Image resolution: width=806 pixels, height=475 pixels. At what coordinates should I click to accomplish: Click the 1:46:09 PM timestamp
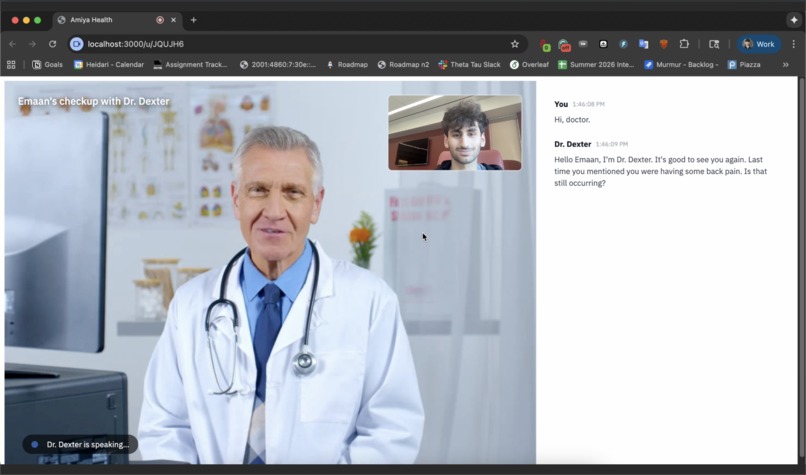click(x=612, y=144)
